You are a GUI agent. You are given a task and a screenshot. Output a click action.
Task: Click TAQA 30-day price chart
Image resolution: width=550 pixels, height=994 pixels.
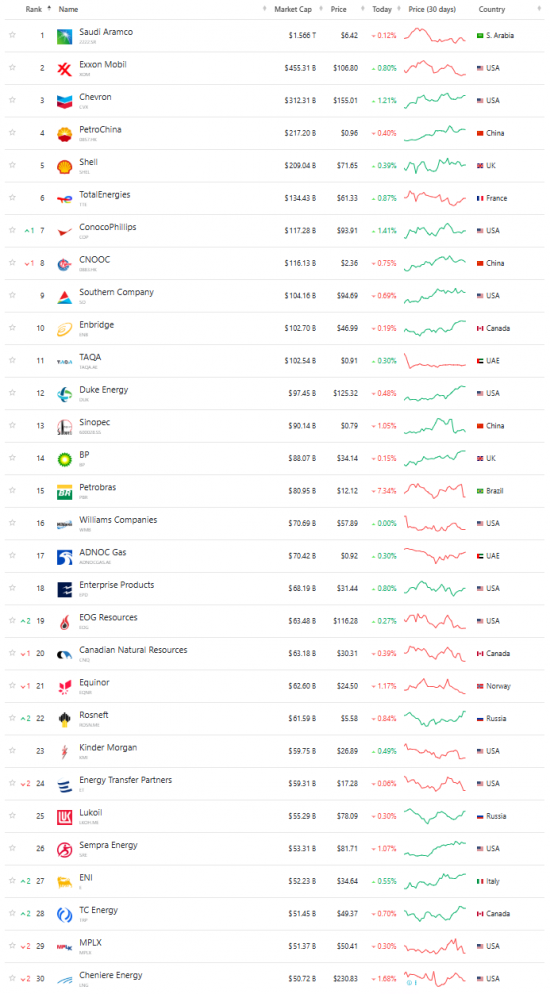(x=435, y=361)
